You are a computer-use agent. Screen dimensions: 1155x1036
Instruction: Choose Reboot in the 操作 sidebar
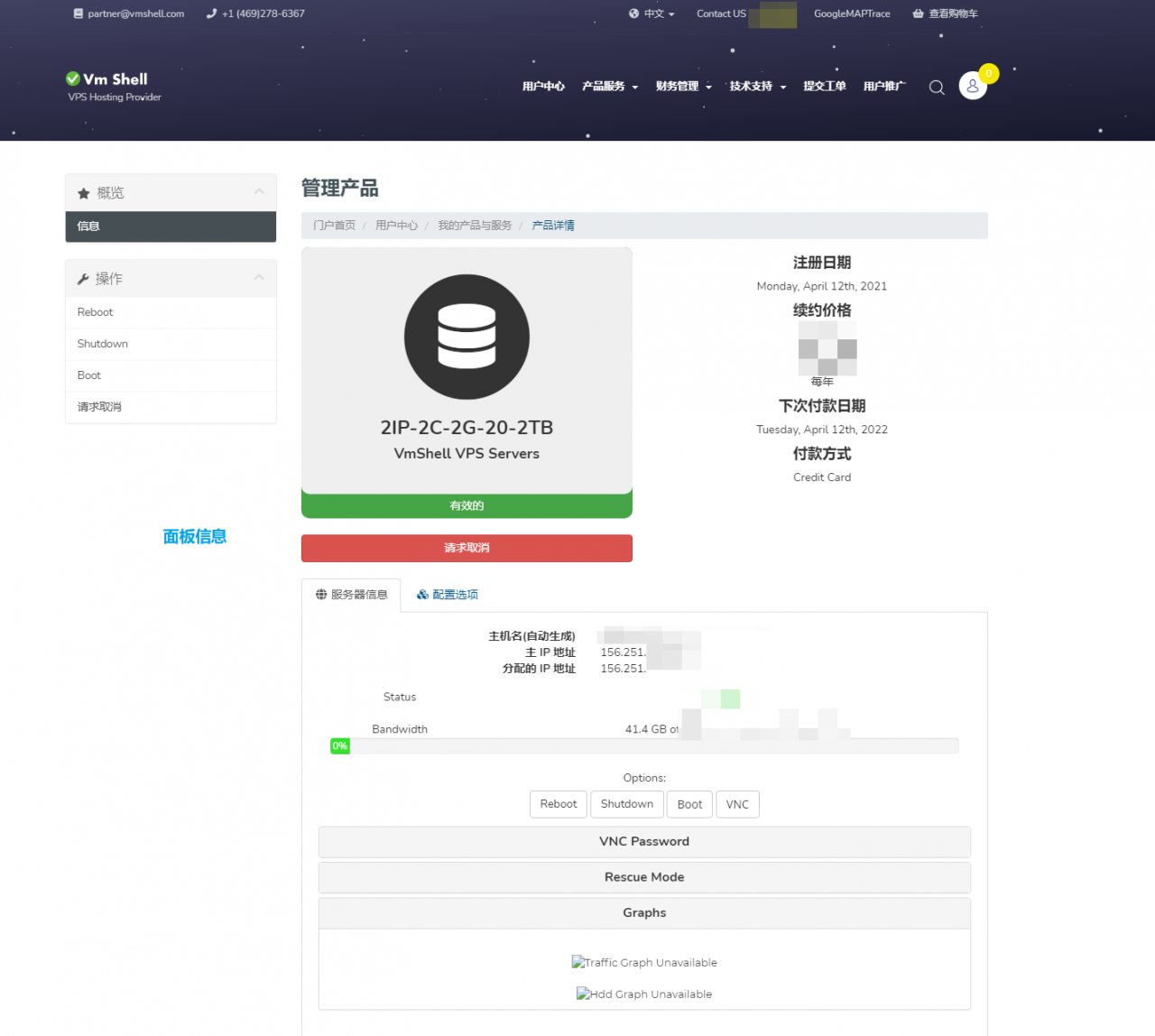point(171,312)
